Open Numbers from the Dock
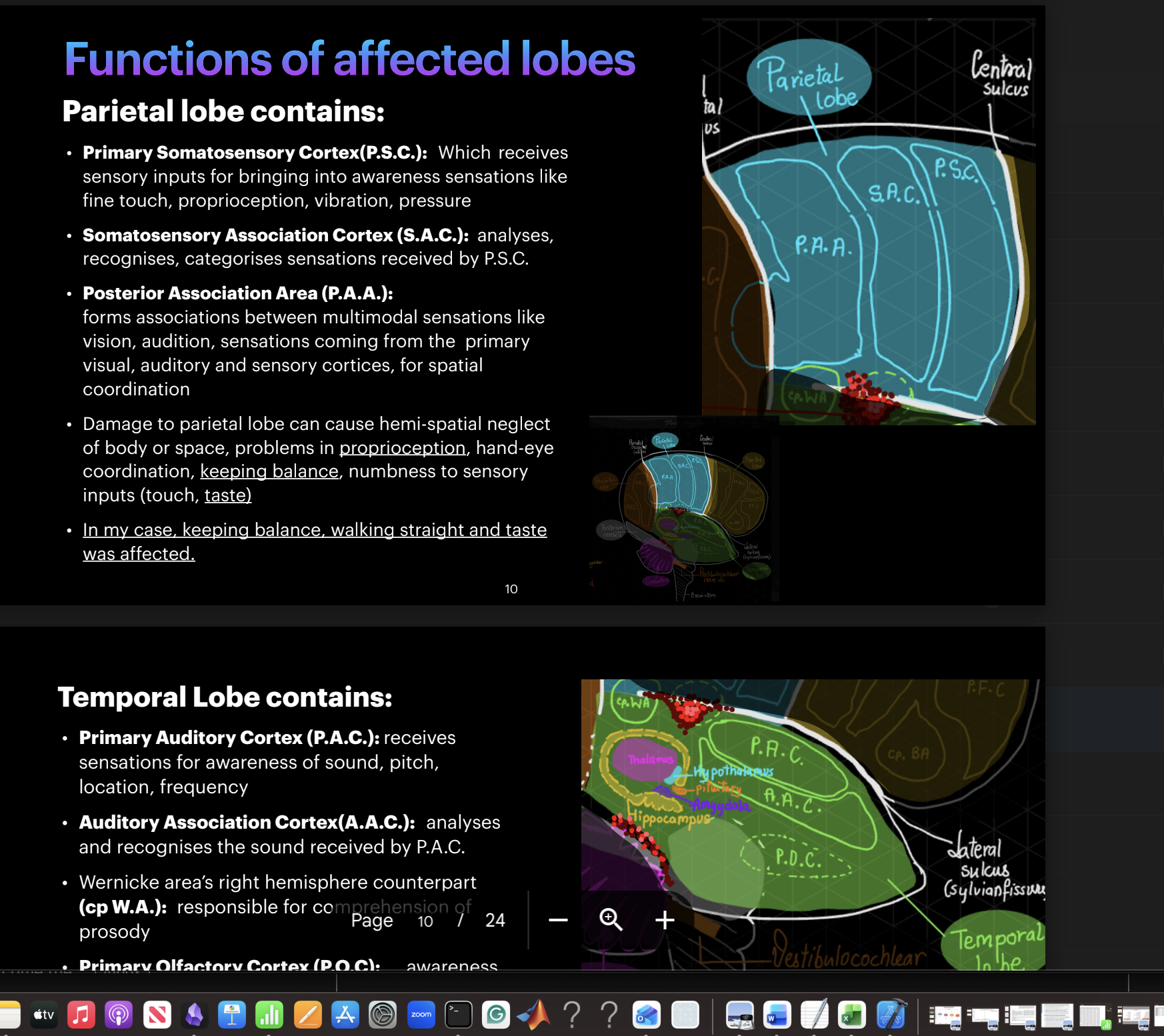 [x=269, y=1015]
